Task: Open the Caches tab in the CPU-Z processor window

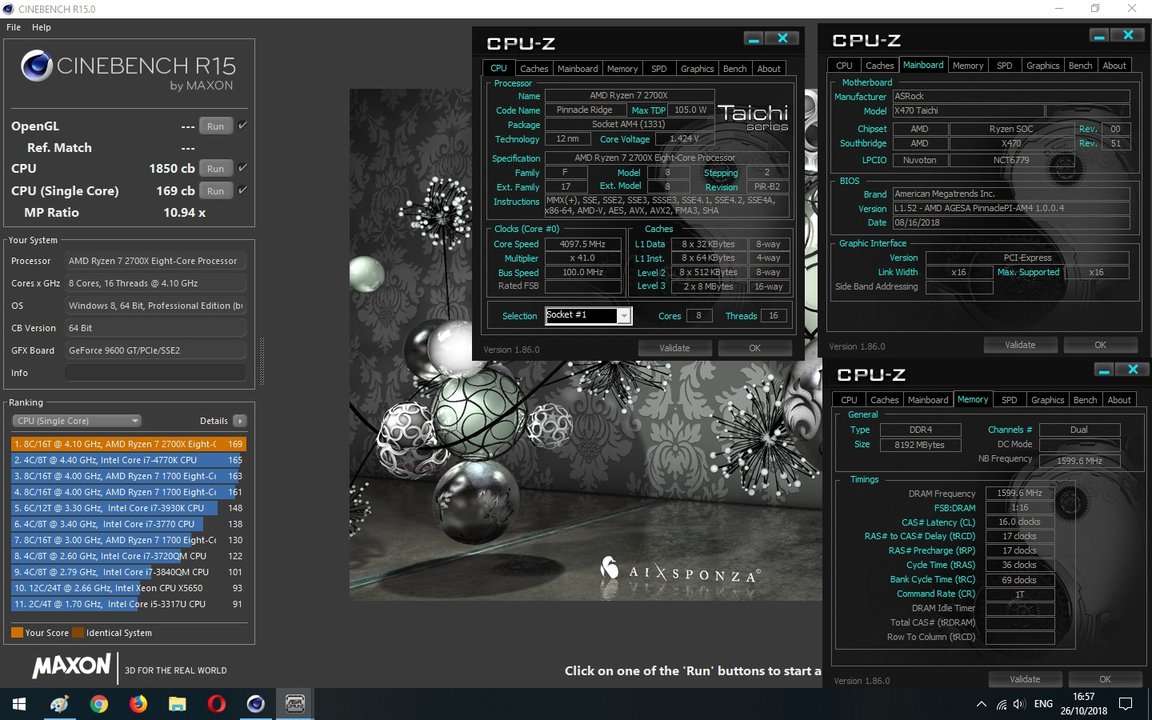Action: 534,68
